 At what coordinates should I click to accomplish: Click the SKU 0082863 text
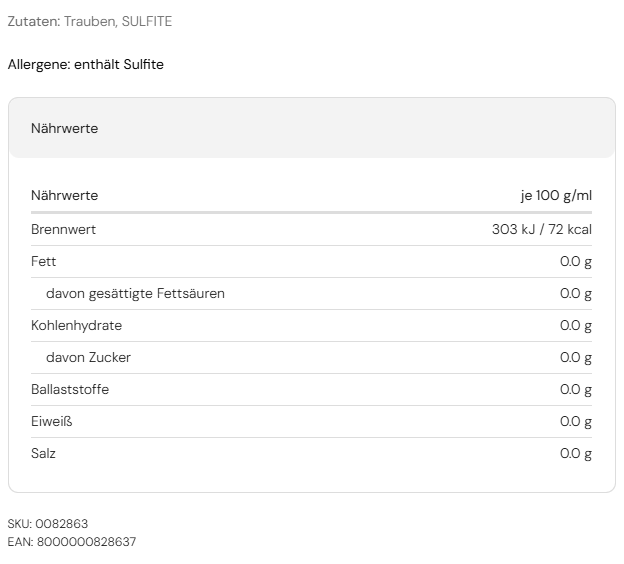pos(48,523)
